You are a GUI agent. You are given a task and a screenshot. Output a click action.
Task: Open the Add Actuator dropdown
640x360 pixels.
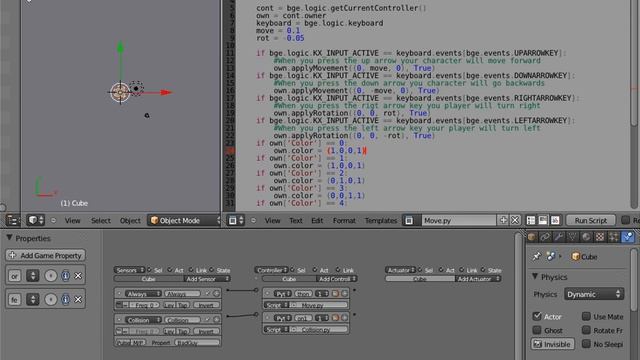pos(478,279)
